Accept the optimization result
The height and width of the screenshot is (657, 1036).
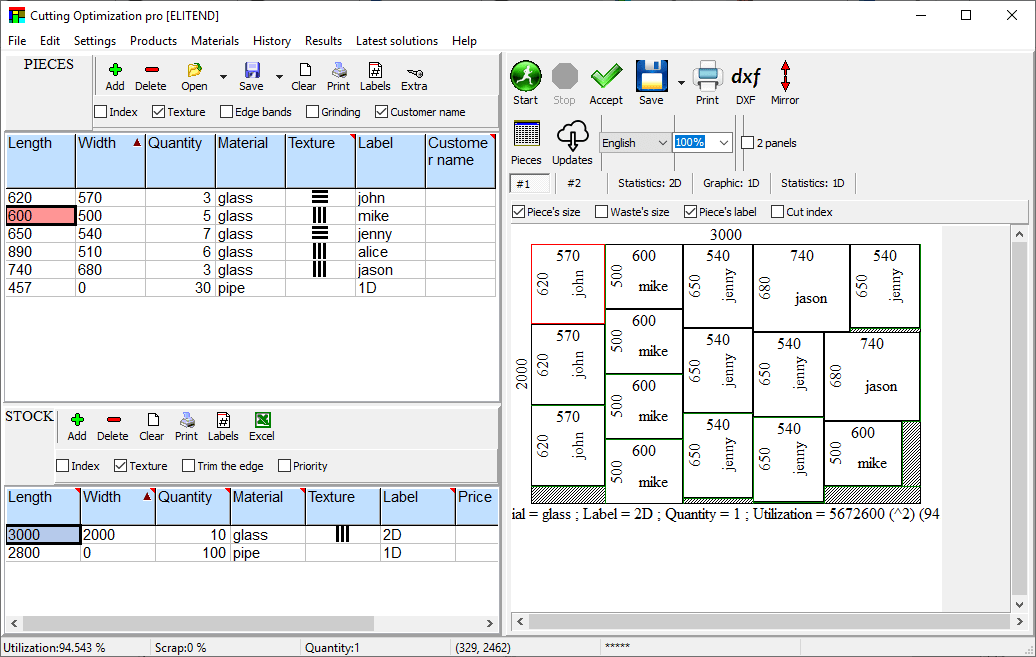coord(606,77)
